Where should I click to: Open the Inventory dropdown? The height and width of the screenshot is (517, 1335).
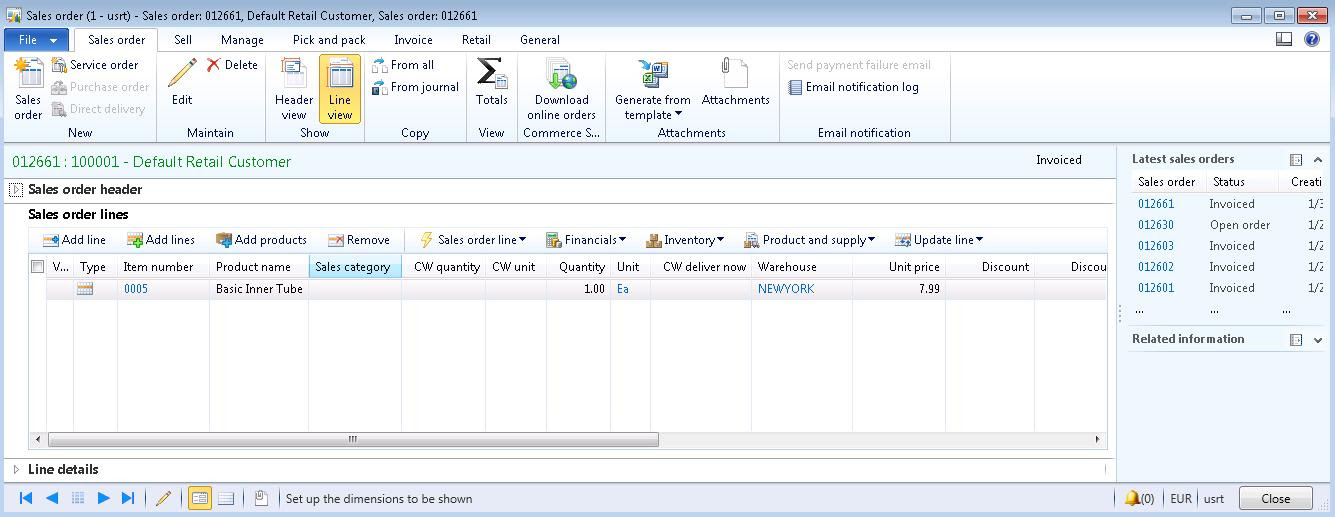pos(685,240)
